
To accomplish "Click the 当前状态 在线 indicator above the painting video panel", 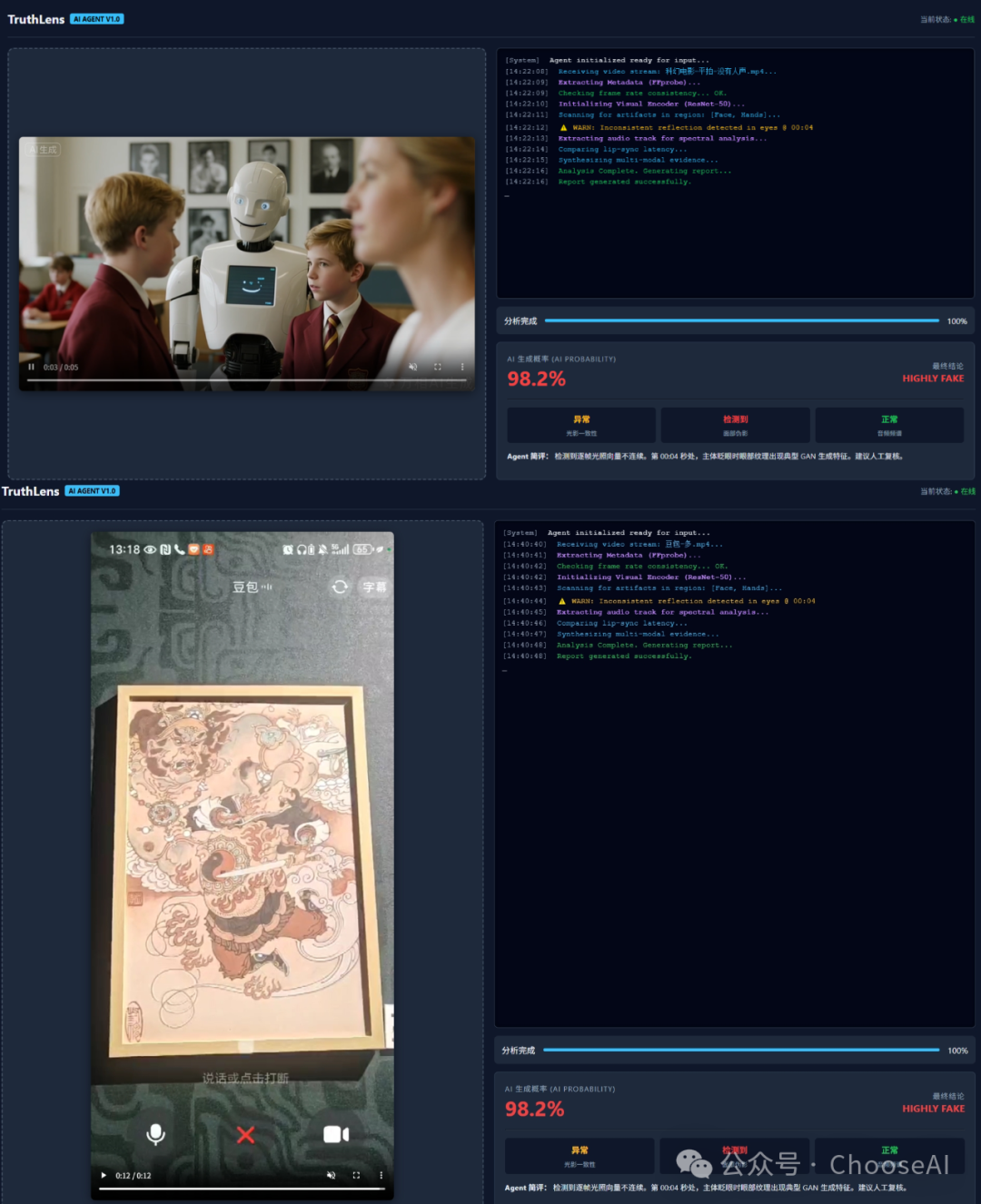I will point(947,491).
